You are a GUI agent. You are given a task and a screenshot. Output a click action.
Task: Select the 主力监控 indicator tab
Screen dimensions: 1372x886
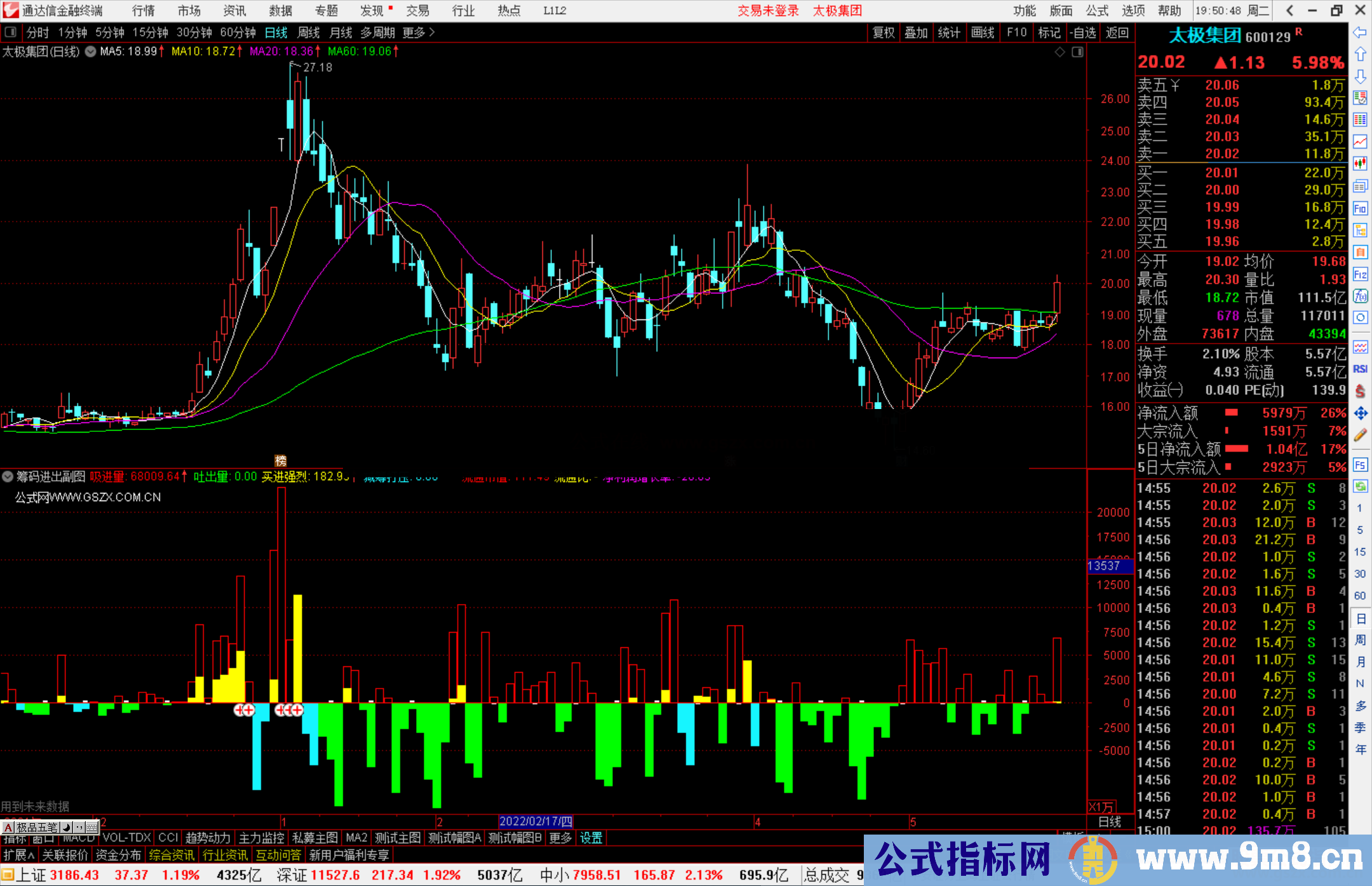261,838
